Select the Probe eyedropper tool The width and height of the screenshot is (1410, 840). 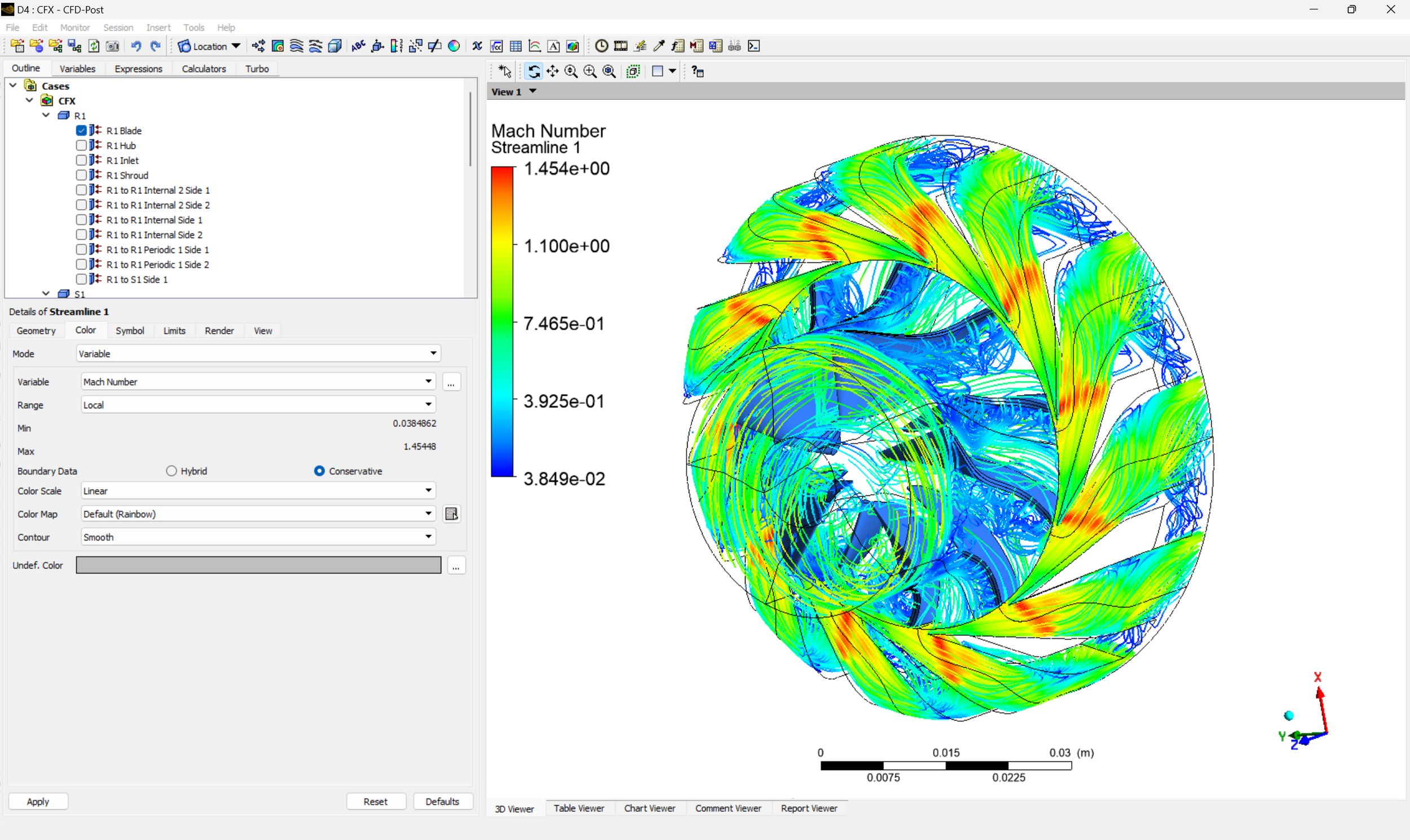point(659,46)
